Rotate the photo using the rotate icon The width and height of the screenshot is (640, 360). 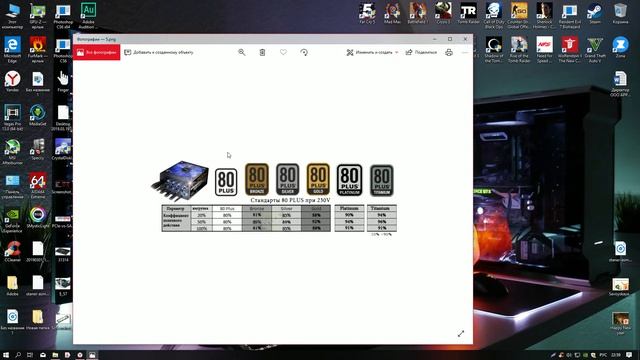coord(304,52)
